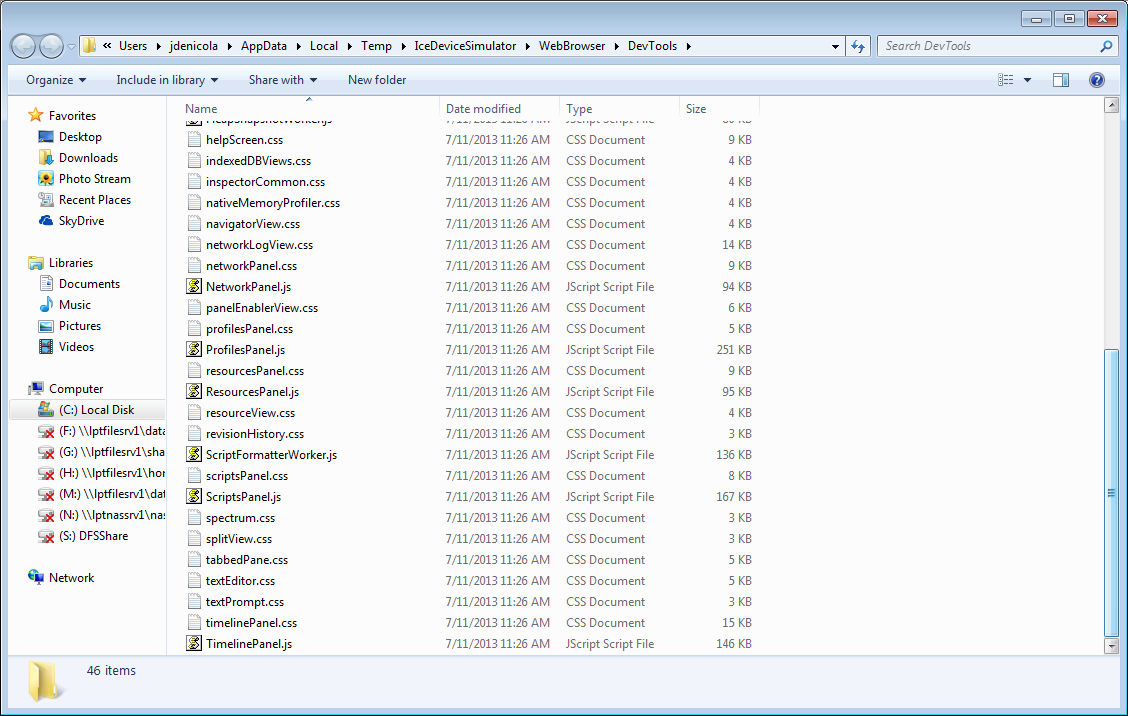This screenshot has height=716, width=1128.
Task: Open the view options dropdown arrow
Action: (x=1027, y=80)
